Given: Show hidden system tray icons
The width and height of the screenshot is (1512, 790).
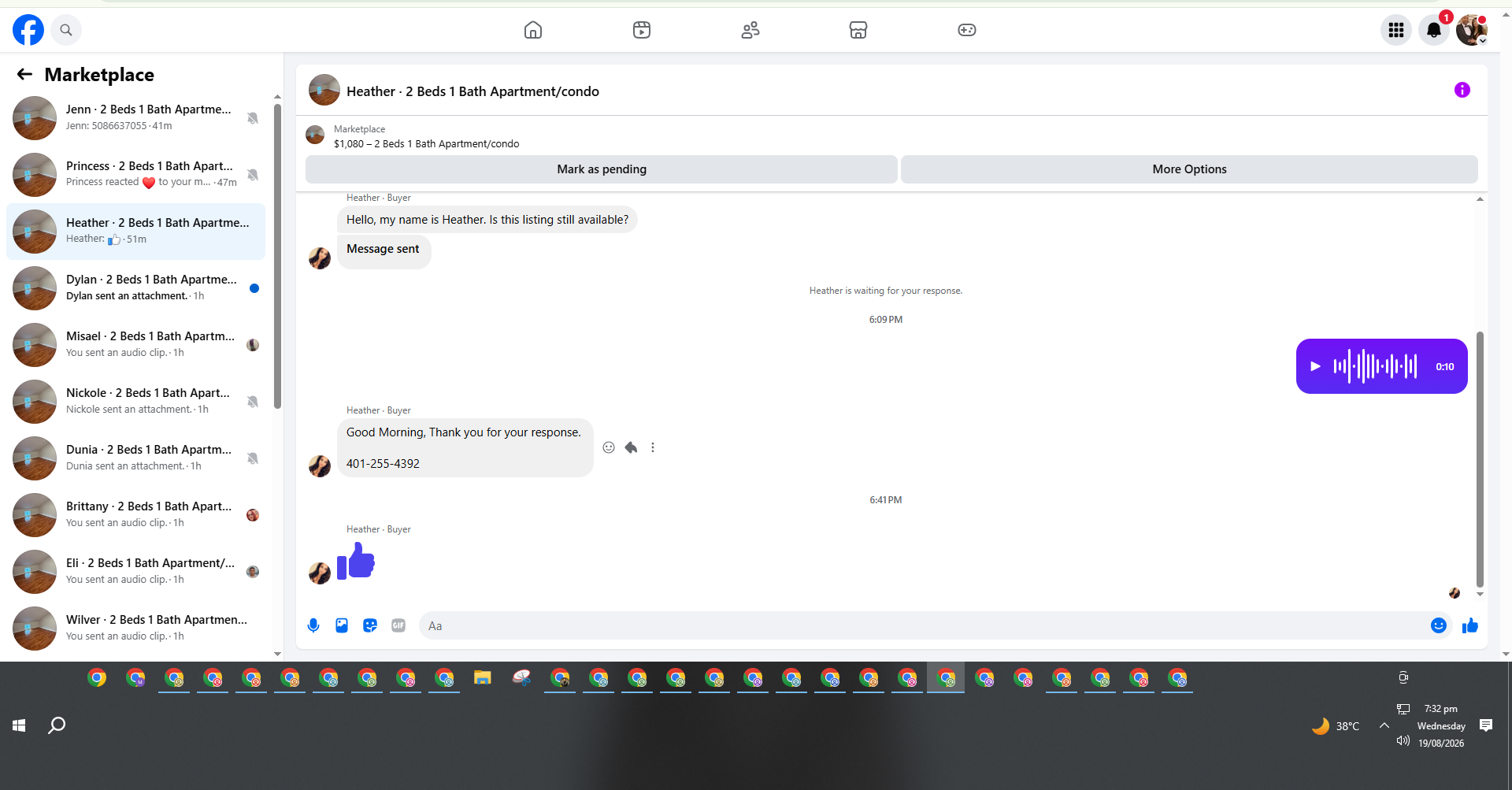Looking at the screenshot, I should click(1384, 725).
